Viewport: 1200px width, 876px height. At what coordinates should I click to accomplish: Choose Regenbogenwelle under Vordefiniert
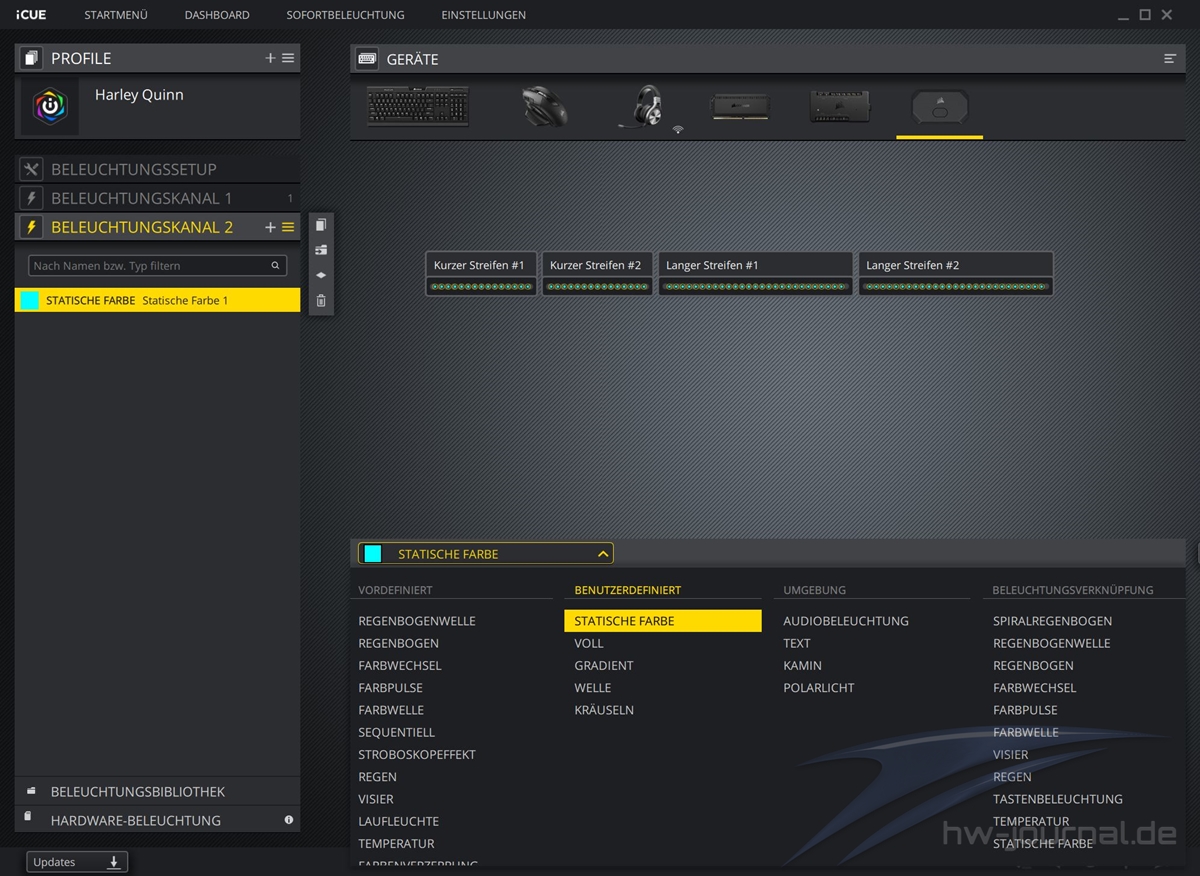417,621
